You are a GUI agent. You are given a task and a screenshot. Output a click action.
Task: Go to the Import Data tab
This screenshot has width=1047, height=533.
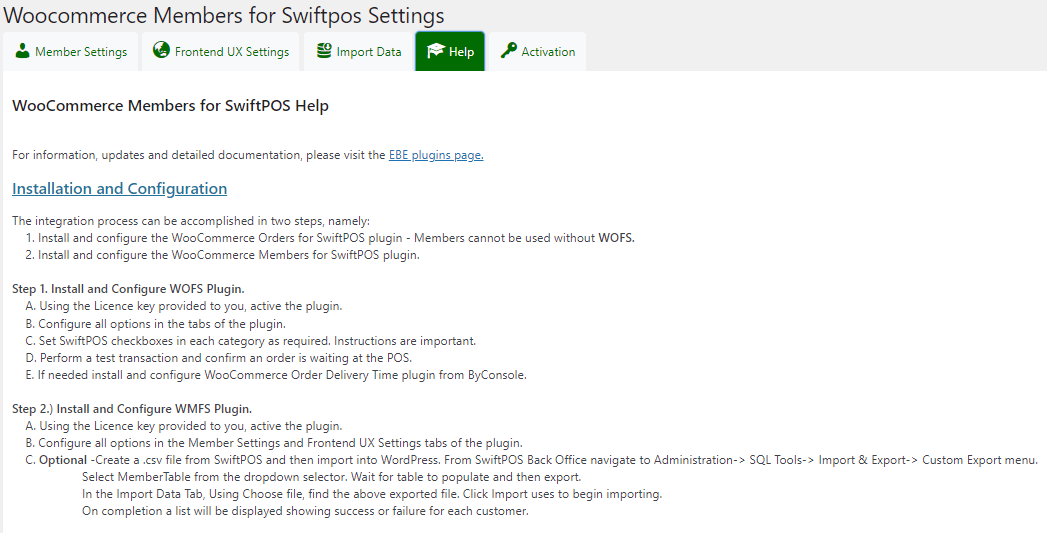tap(359, 51)
